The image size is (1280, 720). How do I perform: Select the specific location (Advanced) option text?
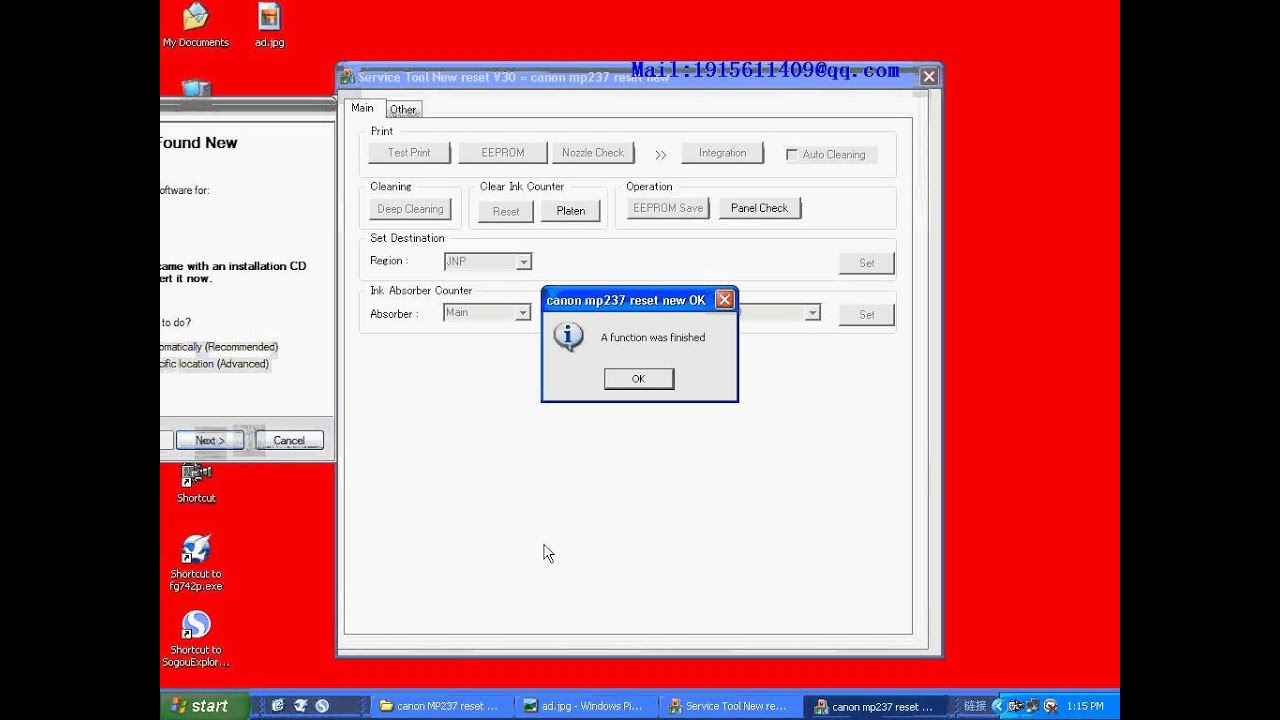[x=214, y=364]
